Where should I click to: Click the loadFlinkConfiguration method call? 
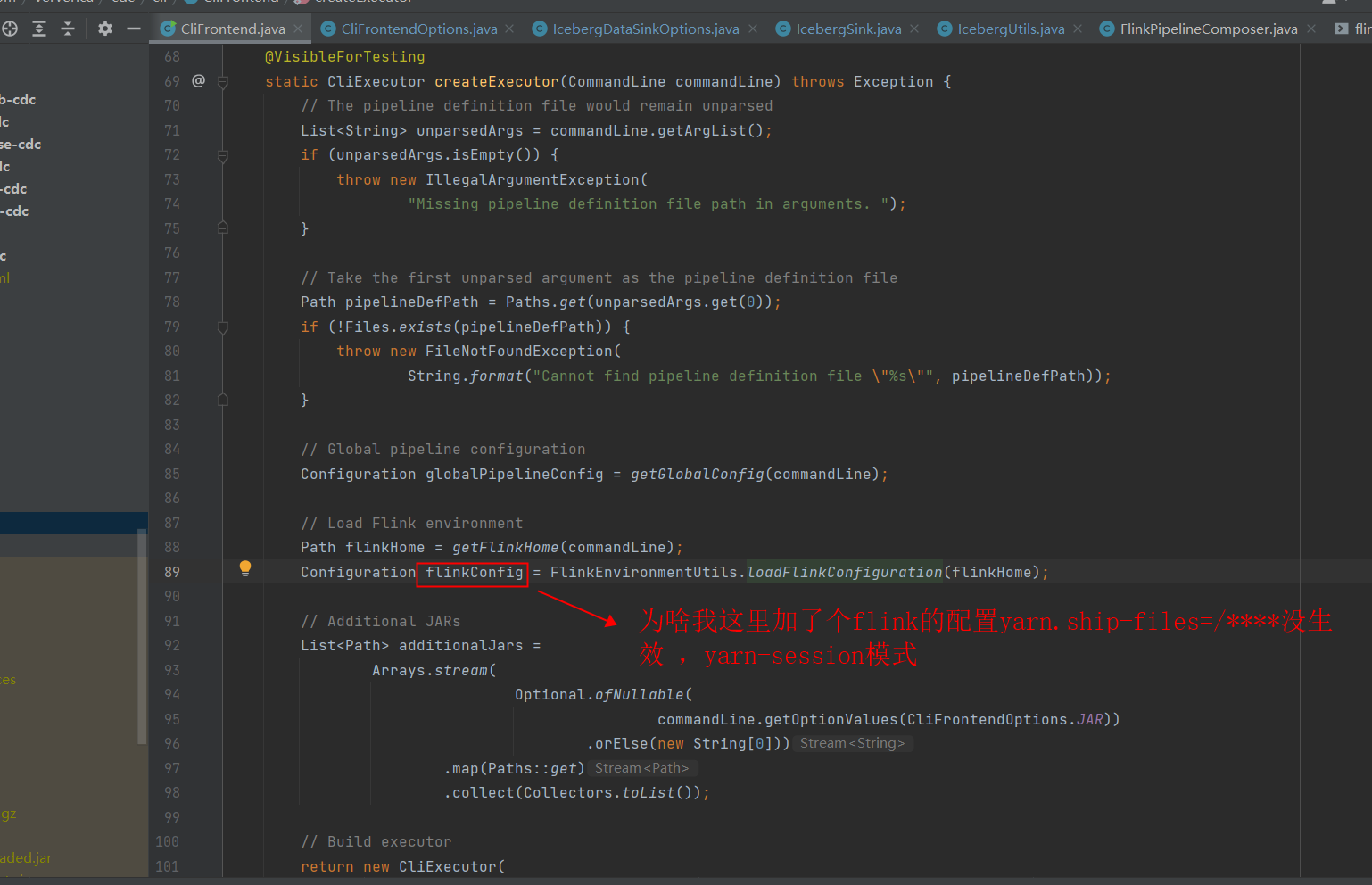click(x=845, y=572)
